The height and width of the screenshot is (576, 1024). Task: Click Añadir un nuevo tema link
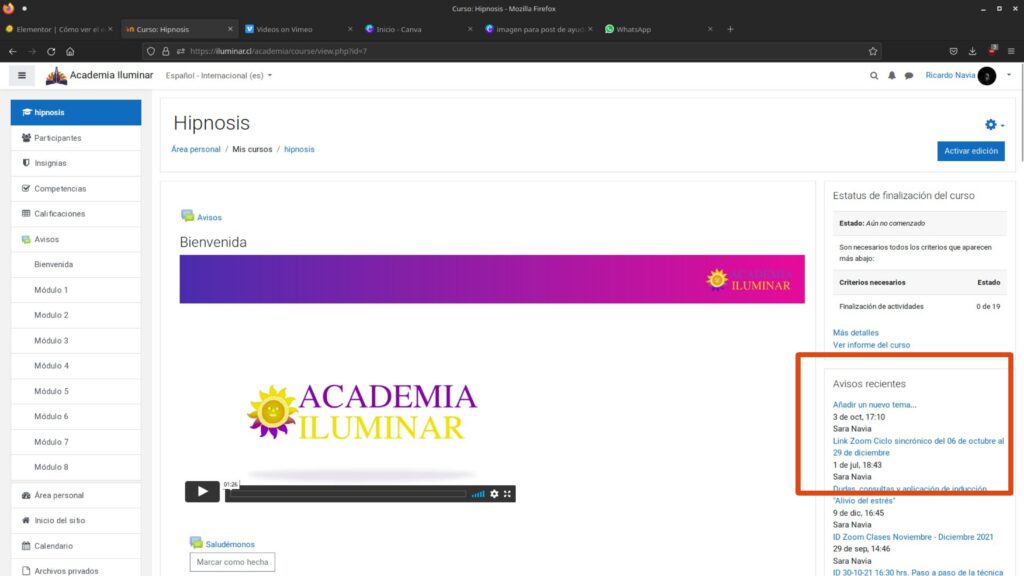[x=874, y=404]
